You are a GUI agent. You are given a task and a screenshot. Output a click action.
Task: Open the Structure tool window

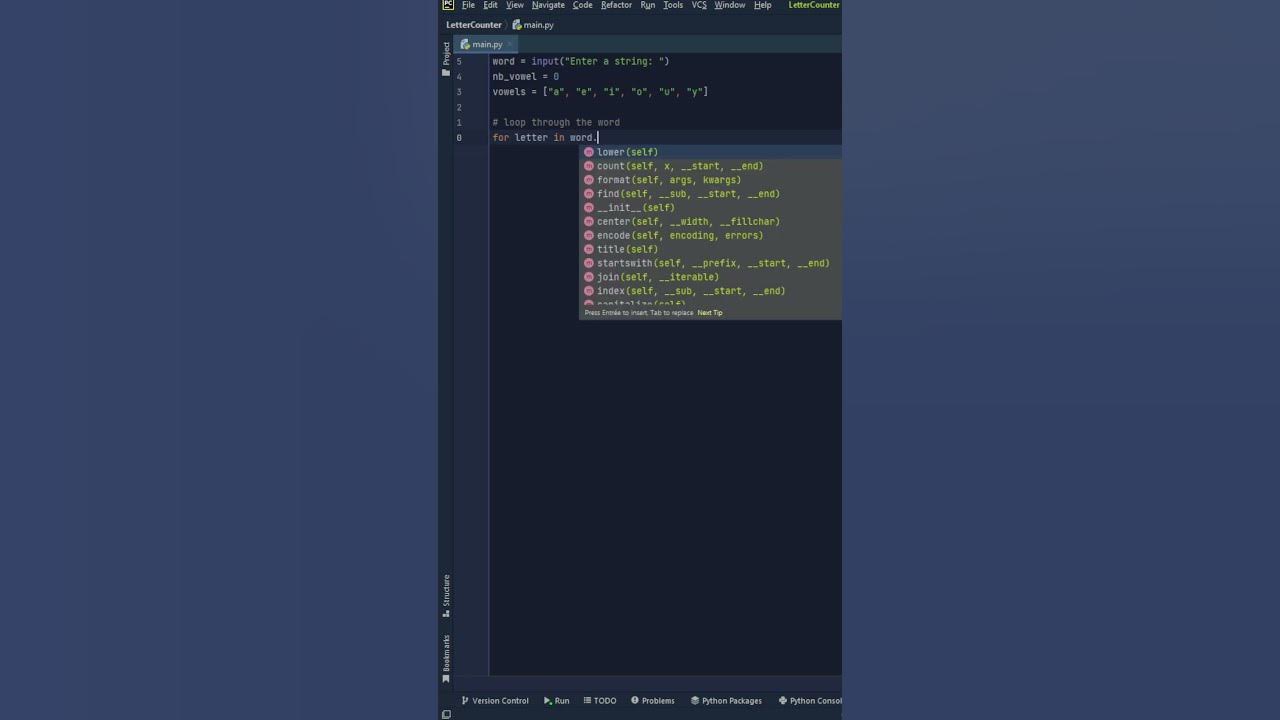click(x=446, y=596)
